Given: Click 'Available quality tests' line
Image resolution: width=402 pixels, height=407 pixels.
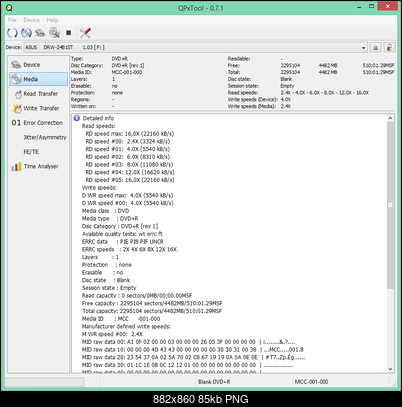Looking at the screenshot, I should (x=122, y=234).
